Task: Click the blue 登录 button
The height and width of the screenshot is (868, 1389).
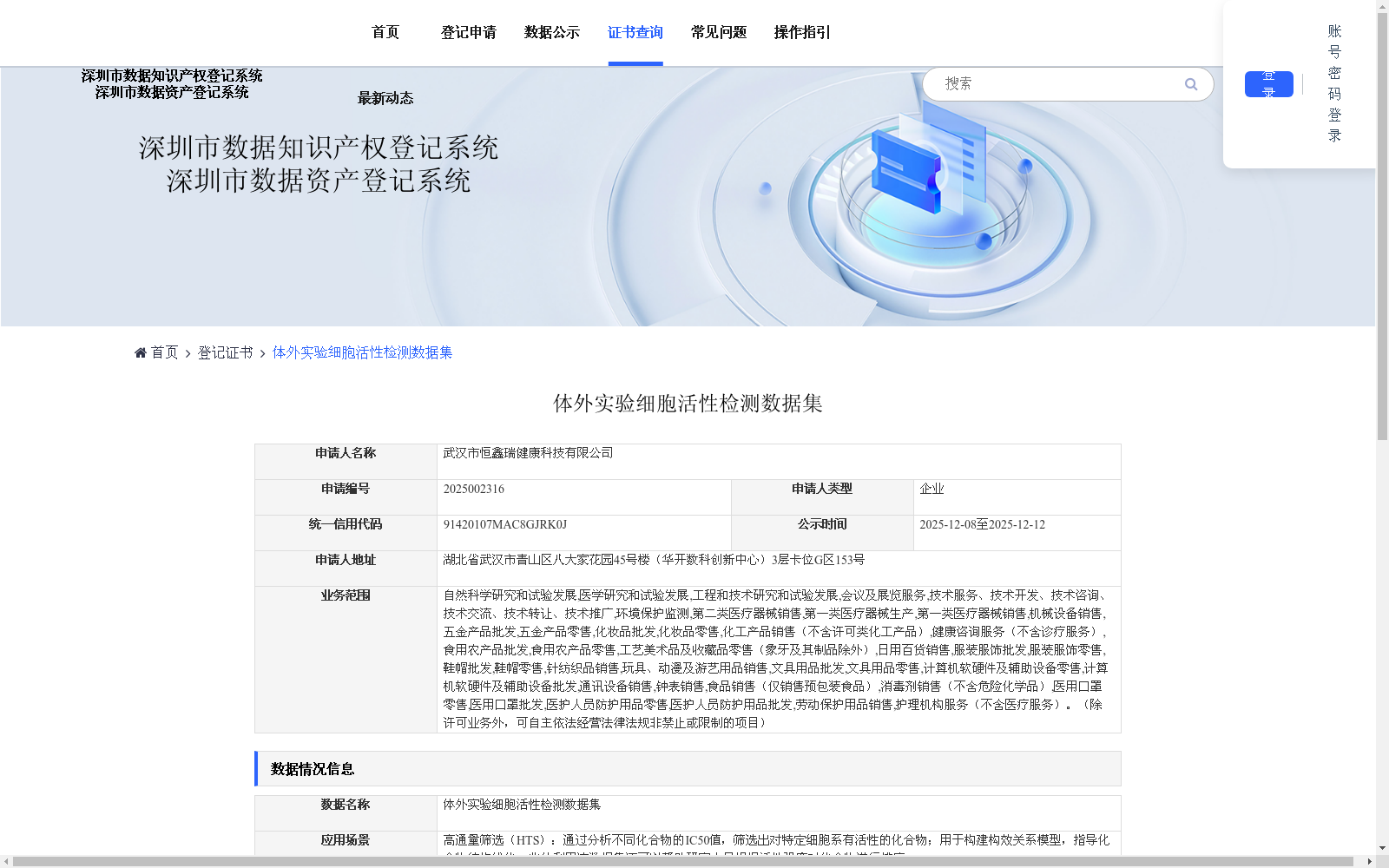Action: coord(1269,84)
